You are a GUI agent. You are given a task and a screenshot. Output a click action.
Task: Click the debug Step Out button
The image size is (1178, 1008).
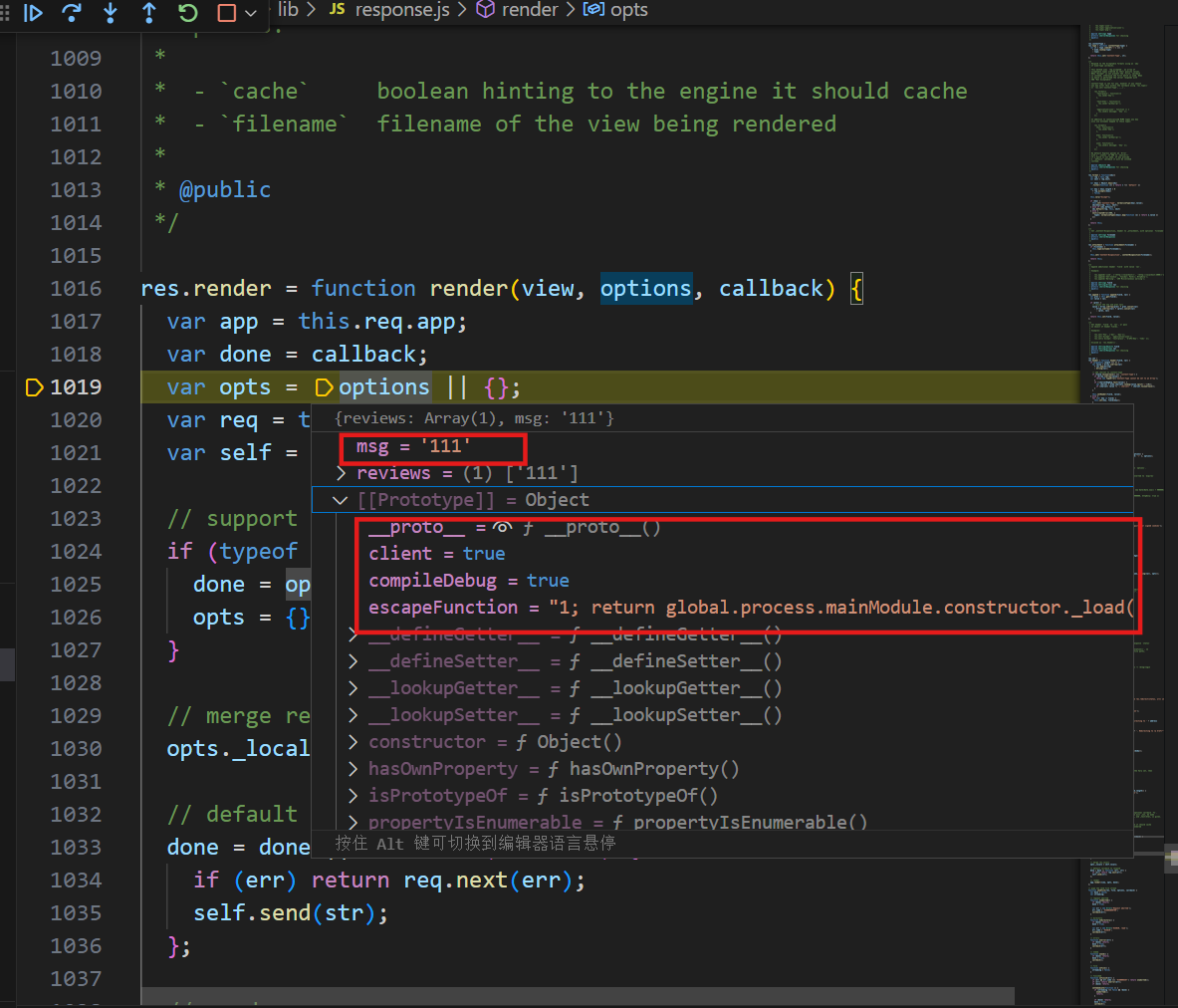148,12
